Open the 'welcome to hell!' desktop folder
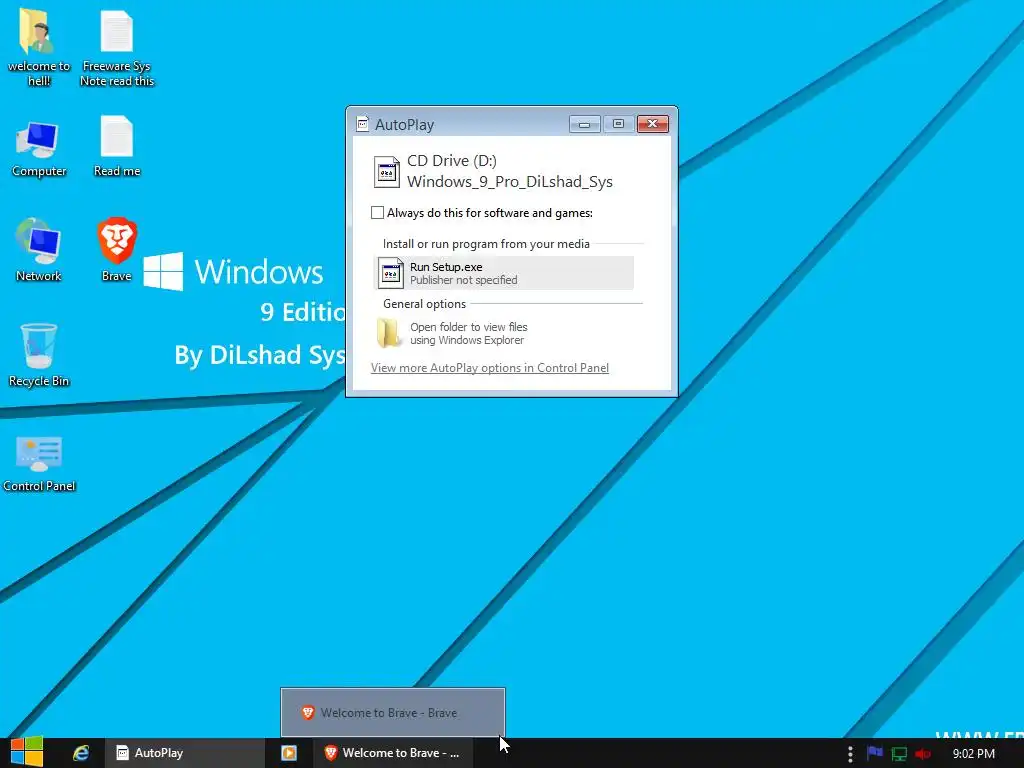 (x=37, y=48)
